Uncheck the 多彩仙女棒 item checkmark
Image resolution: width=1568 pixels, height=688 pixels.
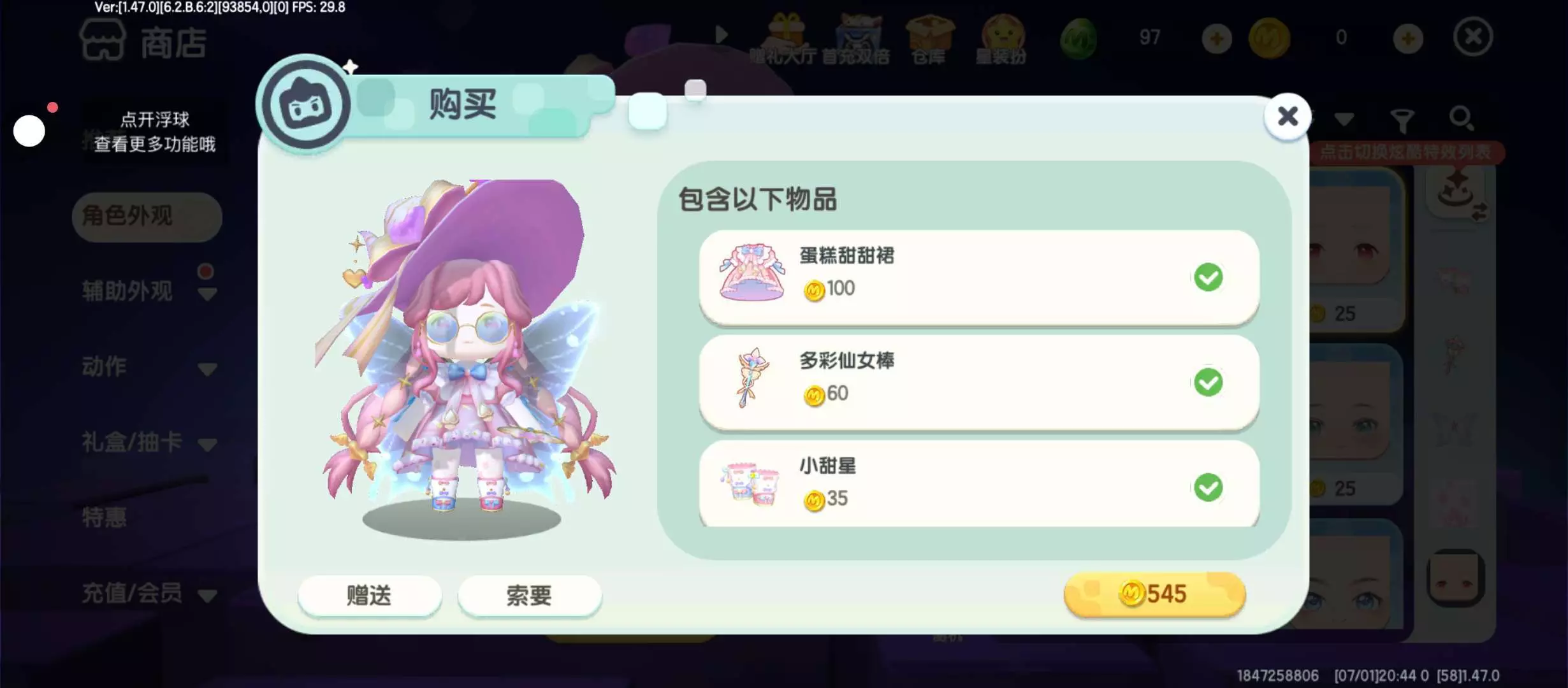tap(1208, 382)
